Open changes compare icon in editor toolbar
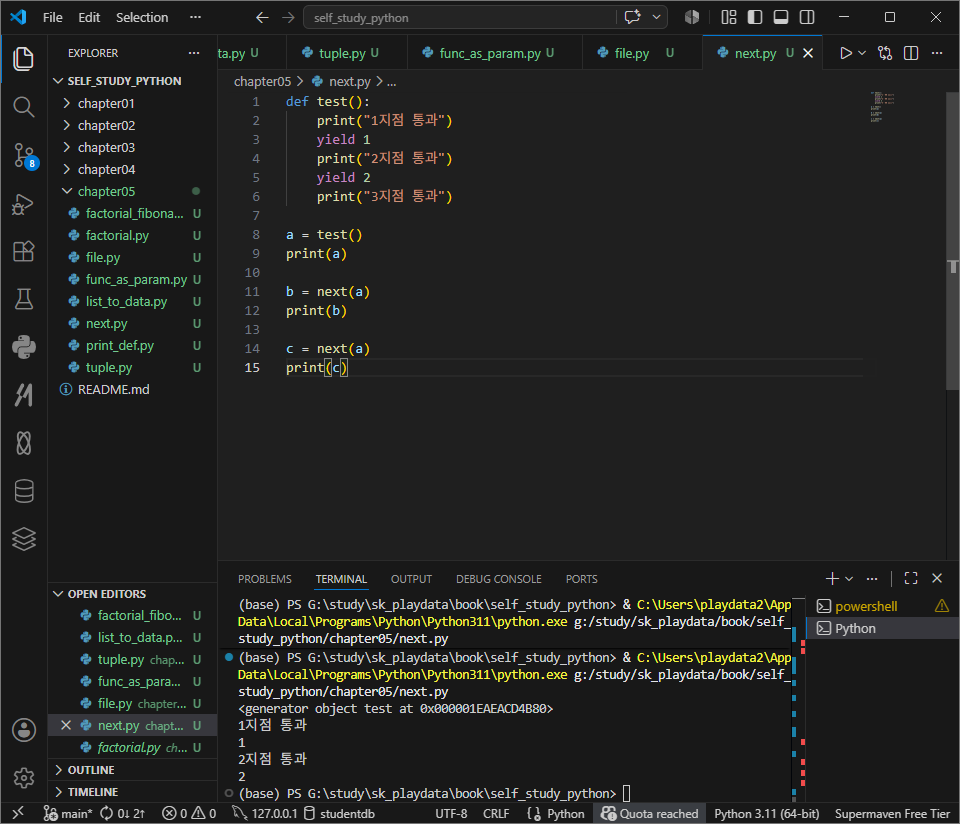The width and height of the screenshot is (960, 824). (x=885, y=53)
